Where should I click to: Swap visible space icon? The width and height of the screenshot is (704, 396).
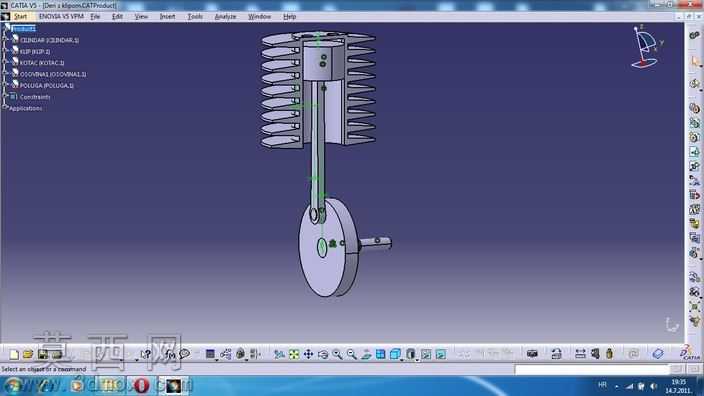(441, 355)
